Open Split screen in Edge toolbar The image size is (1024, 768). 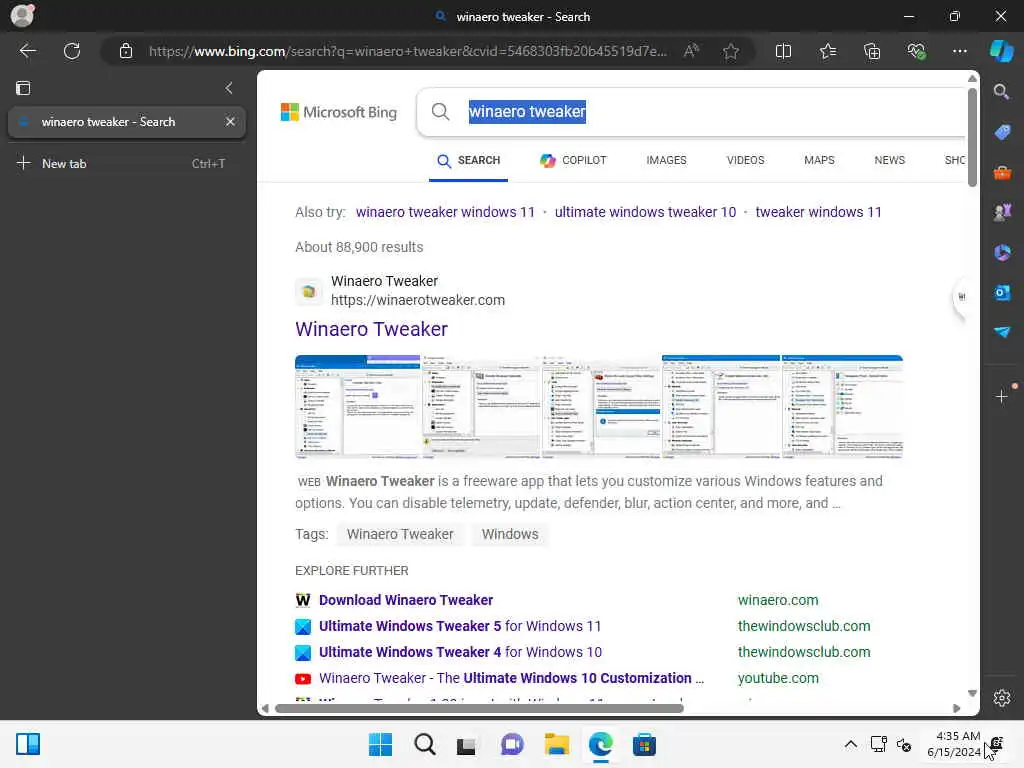pyautogui.click(x=783, y=51)
